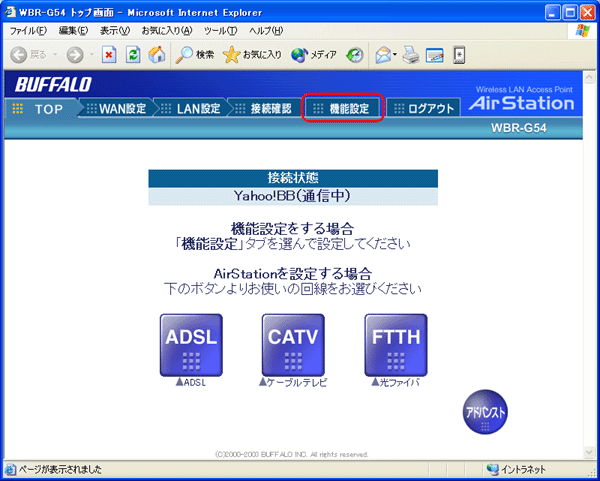600x481 pixels.
Task: Click the Windows flag logo in menu bar
Action: (583, 31)
